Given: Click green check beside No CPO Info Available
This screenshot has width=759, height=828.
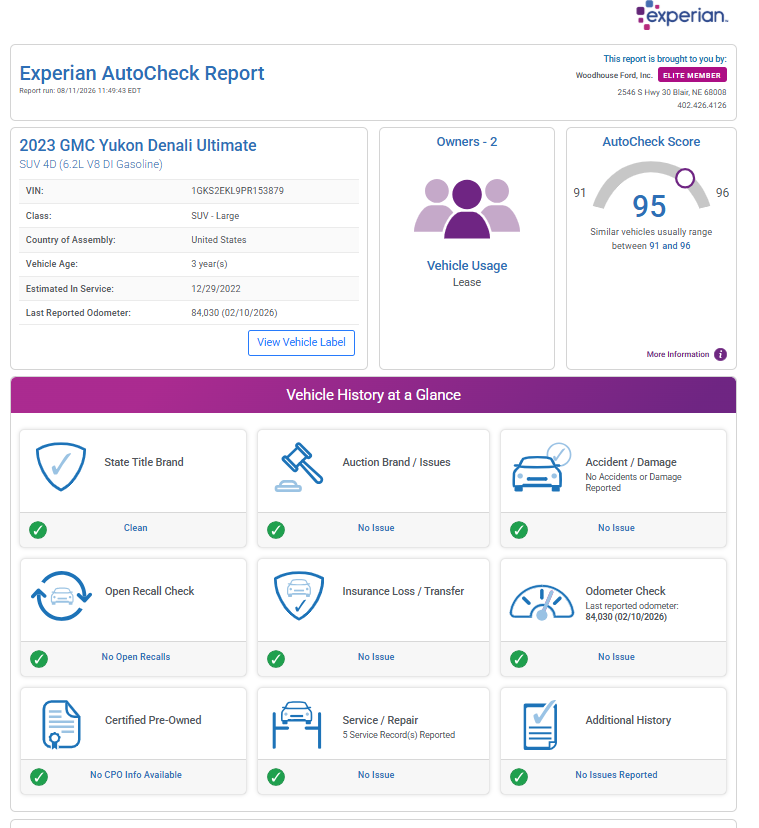Looking at the screenshot, I should click(39, 777).
